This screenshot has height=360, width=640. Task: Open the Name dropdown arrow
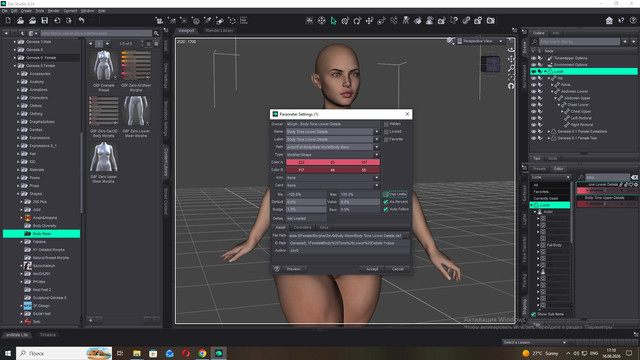coord(376,132)
